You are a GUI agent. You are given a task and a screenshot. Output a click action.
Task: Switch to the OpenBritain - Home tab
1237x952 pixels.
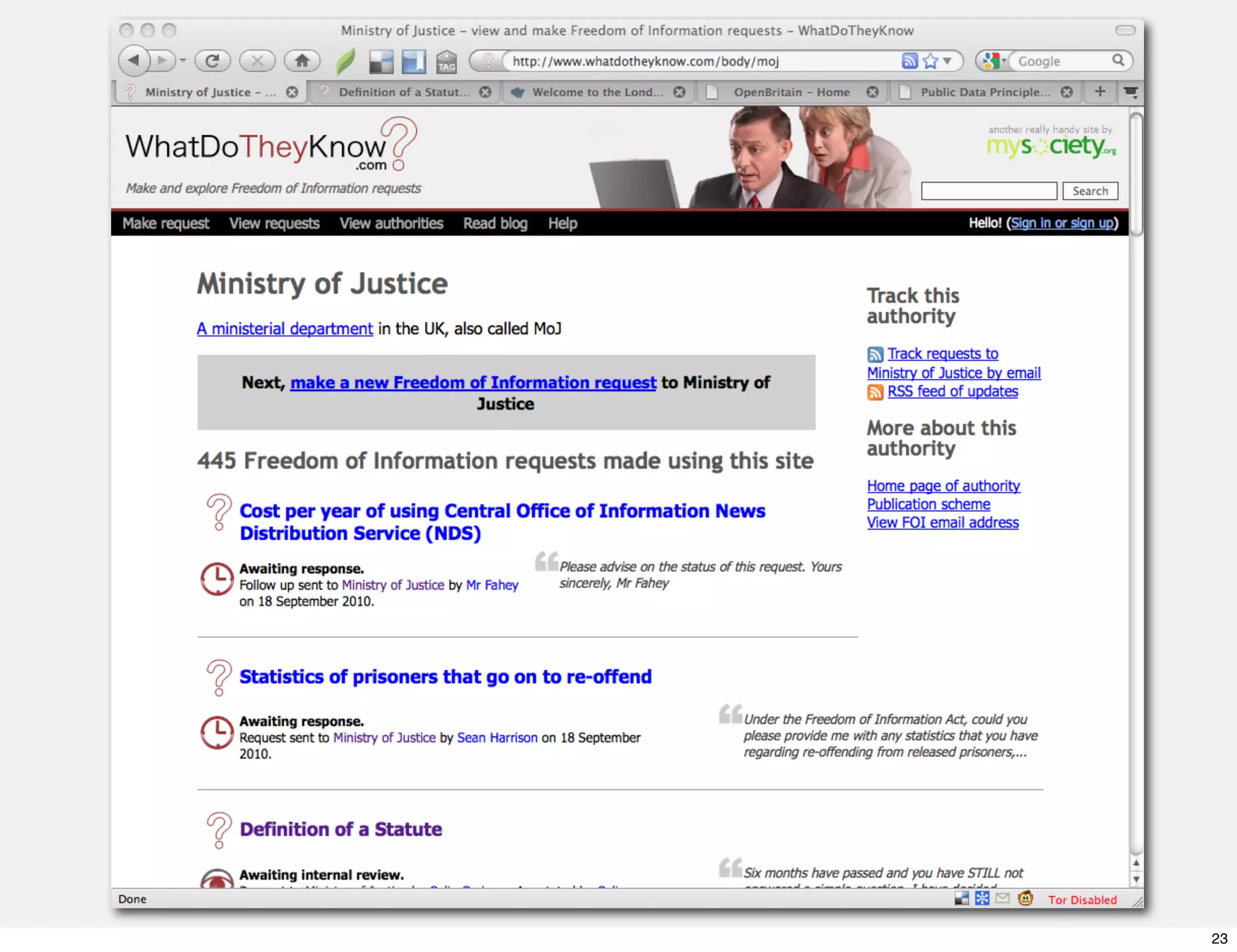791,92
